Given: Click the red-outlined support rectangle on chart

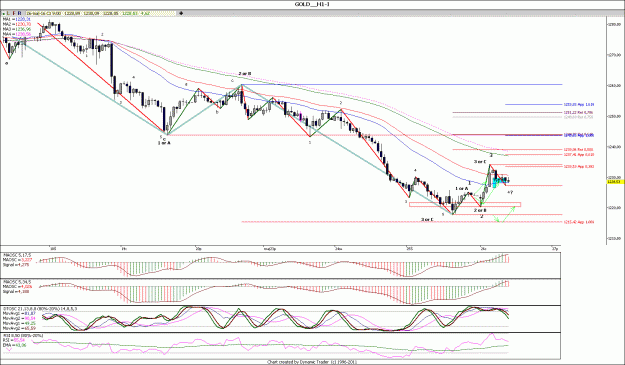Looking at the screenshot, I should point(465,205).
